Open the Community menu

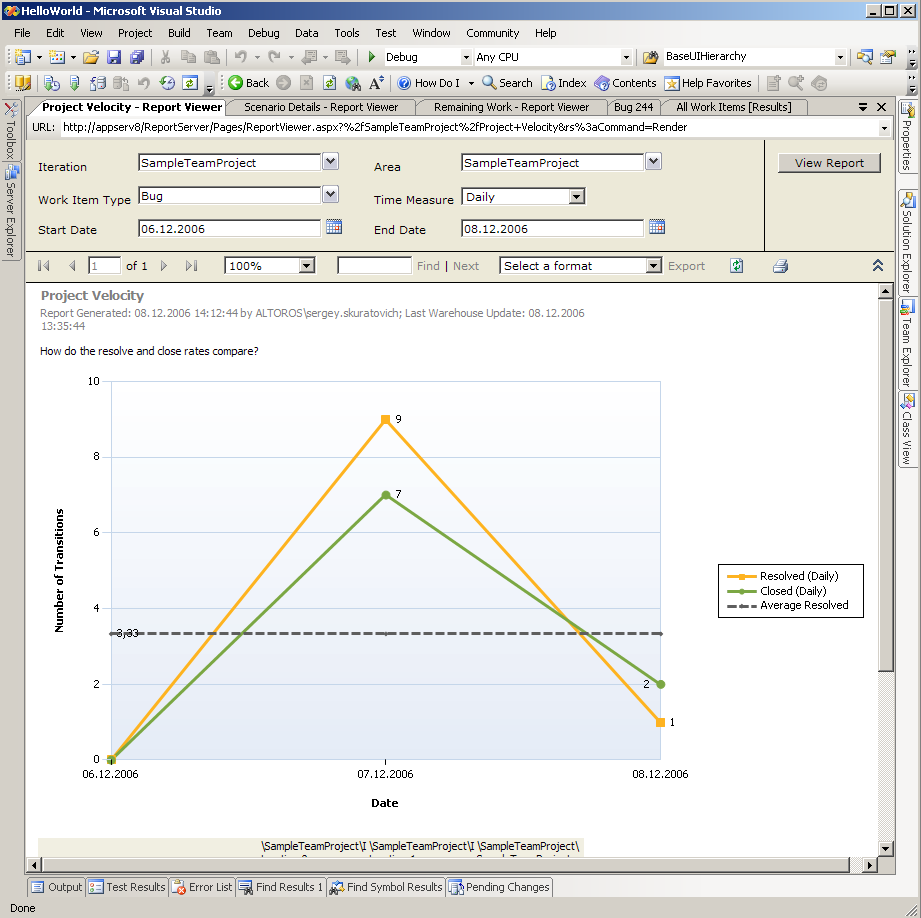point(492,33)
